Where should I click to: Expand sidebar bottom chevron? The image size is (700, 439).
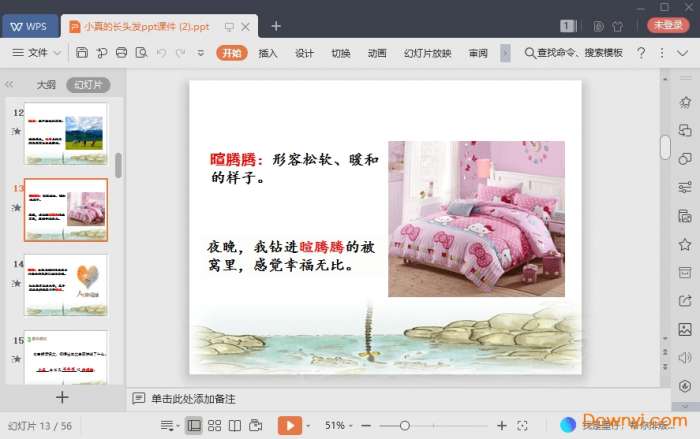pyautogui.click(x=685, y=406)
